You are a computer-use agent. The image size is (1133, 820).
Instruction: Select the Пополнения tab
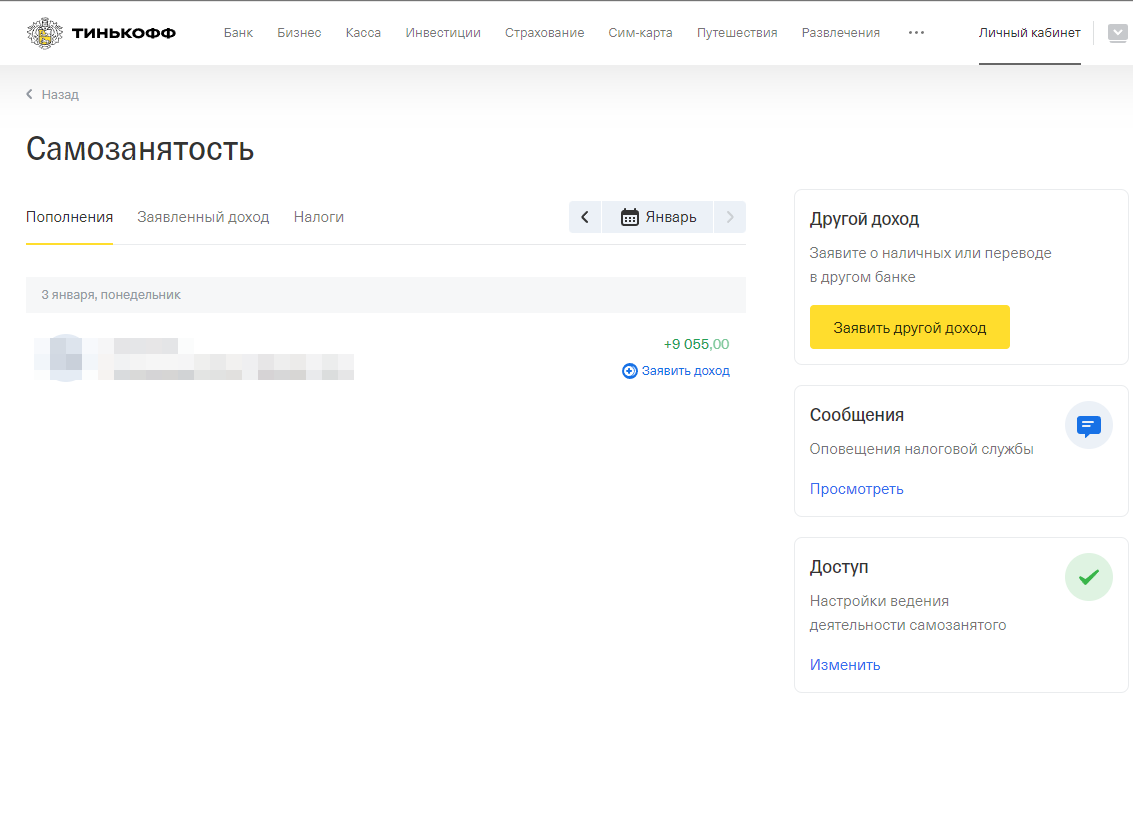click(69, 217)
